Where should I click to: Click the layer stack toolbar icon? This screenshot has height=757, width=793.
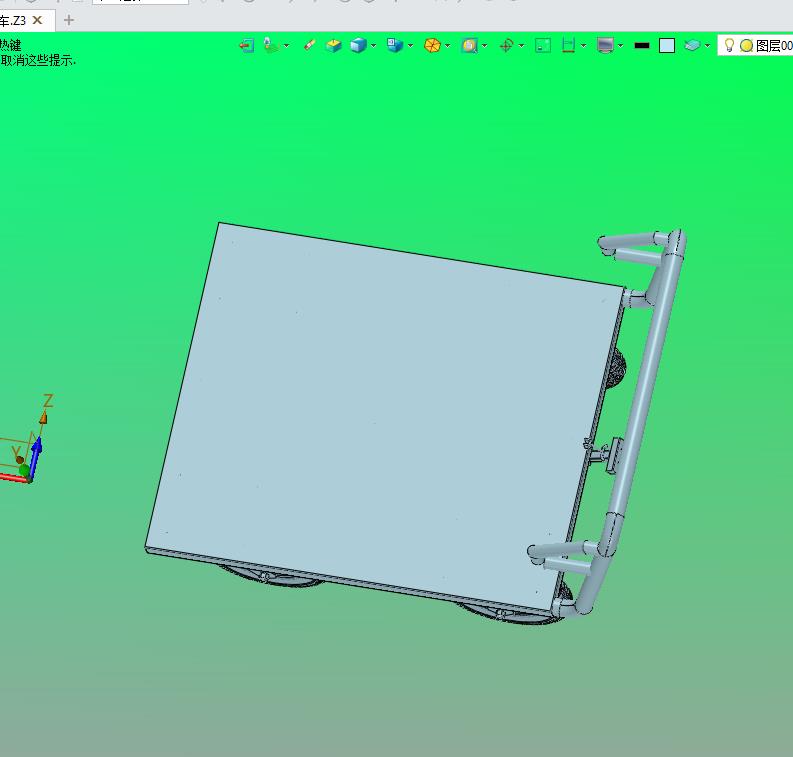[692, 46]
